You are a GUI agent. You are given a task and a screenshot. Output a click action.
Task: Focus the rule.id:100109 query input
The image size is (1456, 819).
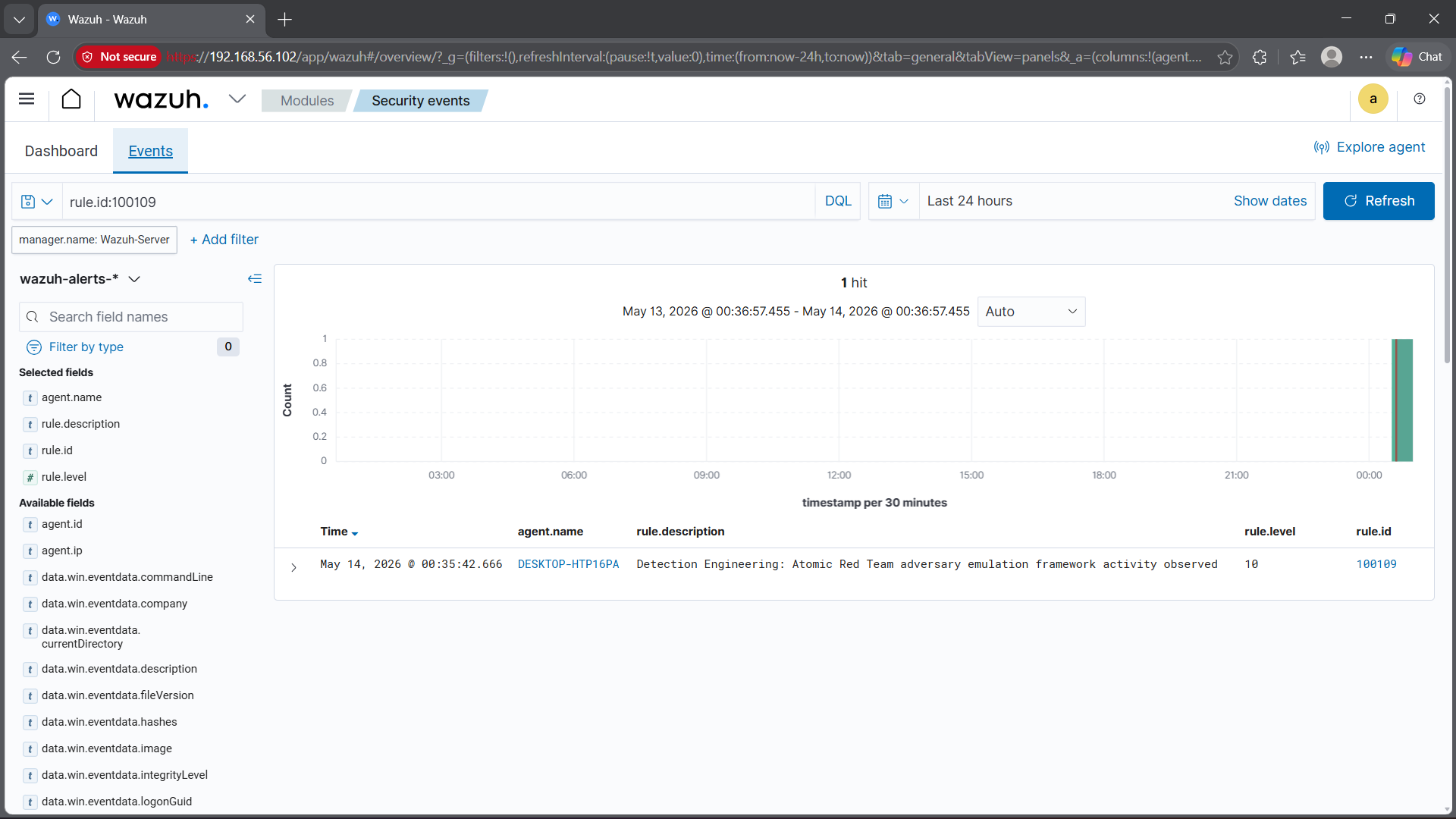pyautogui.click(x=438, y=202)
